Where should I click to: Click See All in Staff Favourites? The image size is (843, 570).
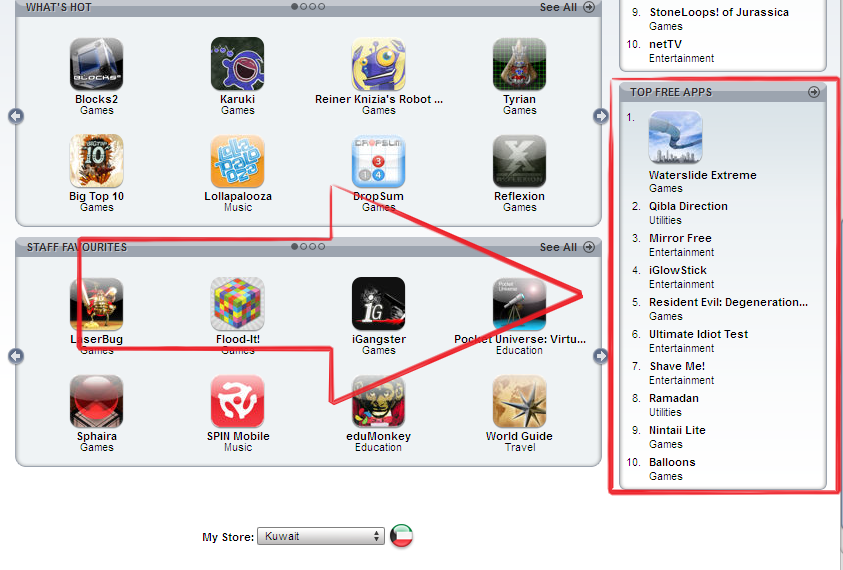(558, 247)
